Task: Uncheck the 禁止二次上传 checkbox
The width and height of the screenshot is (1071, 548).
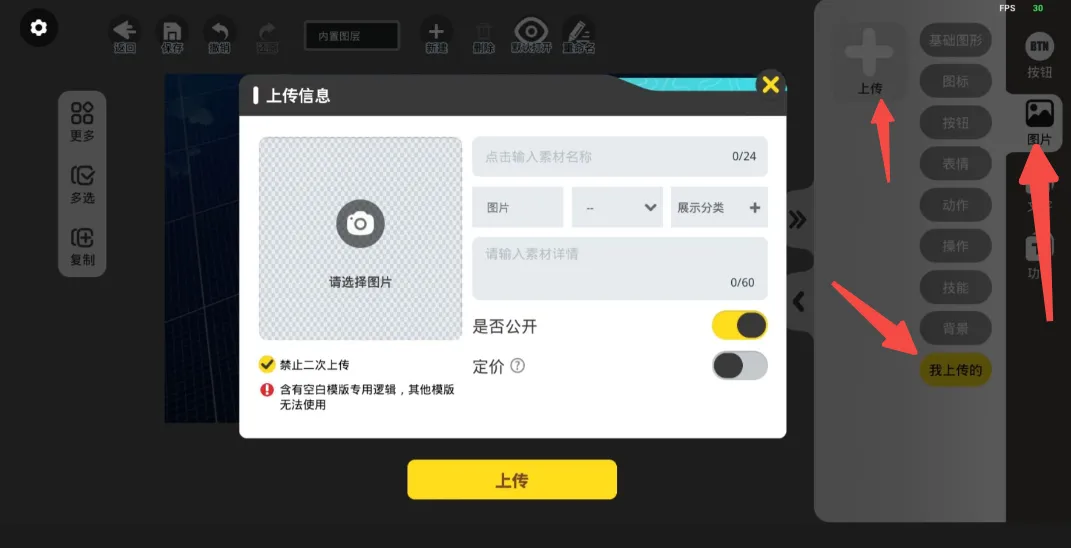Action: coord(266,364)
